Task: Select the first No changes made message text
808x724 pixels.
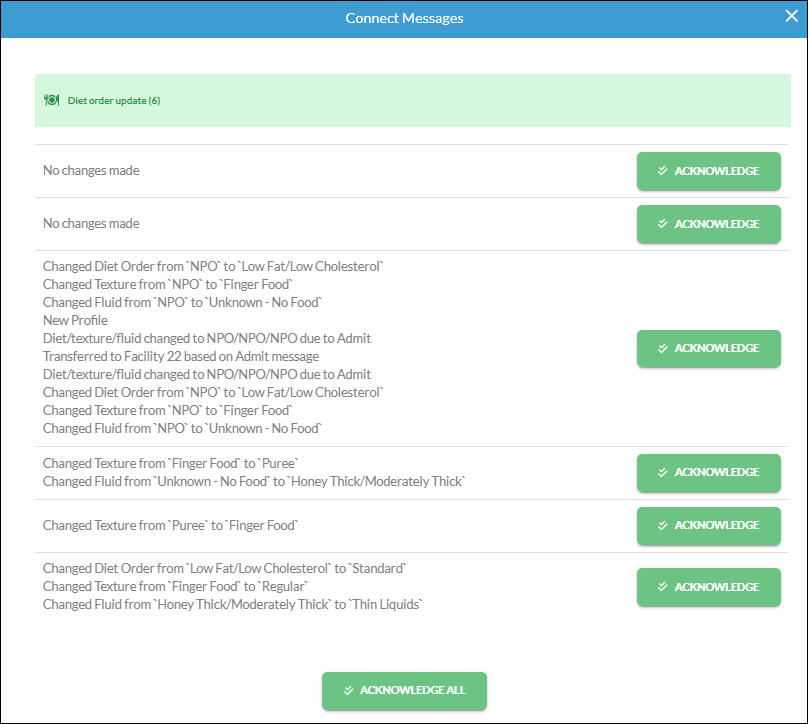Action: pos(91,171)
